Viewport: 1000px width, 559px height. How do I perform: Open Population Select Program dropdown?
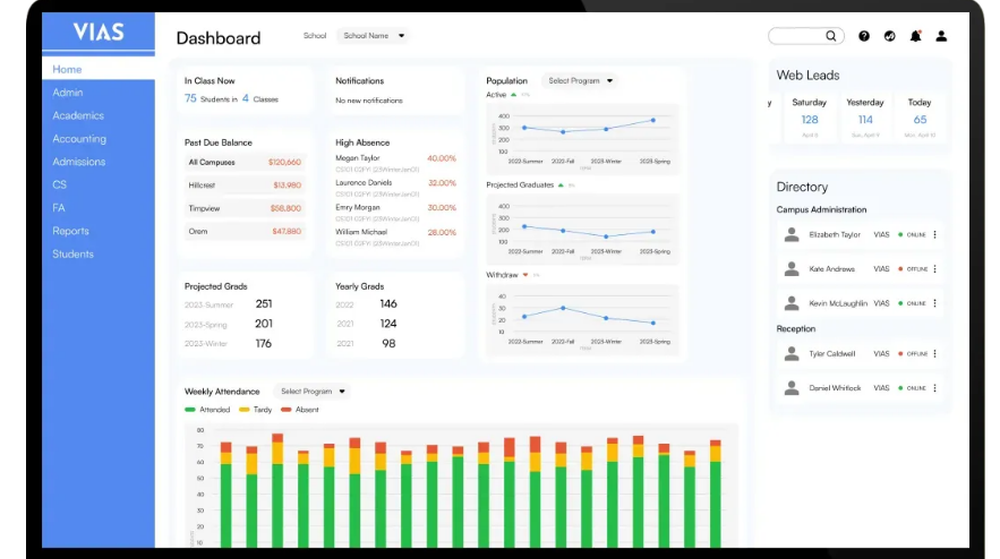(x=580, y=81)
